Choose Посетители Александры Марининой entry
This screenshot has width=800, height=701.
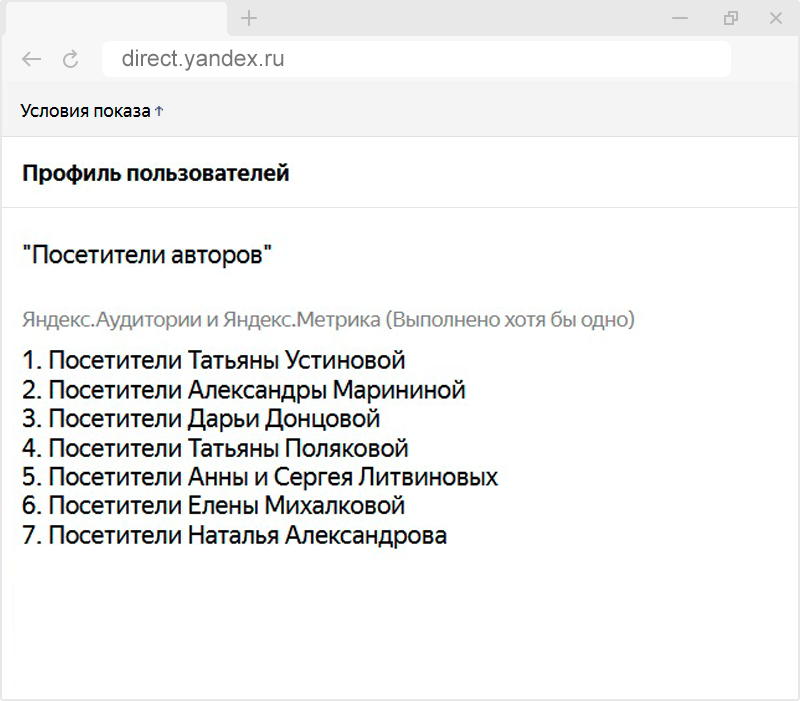coord(243,389)
